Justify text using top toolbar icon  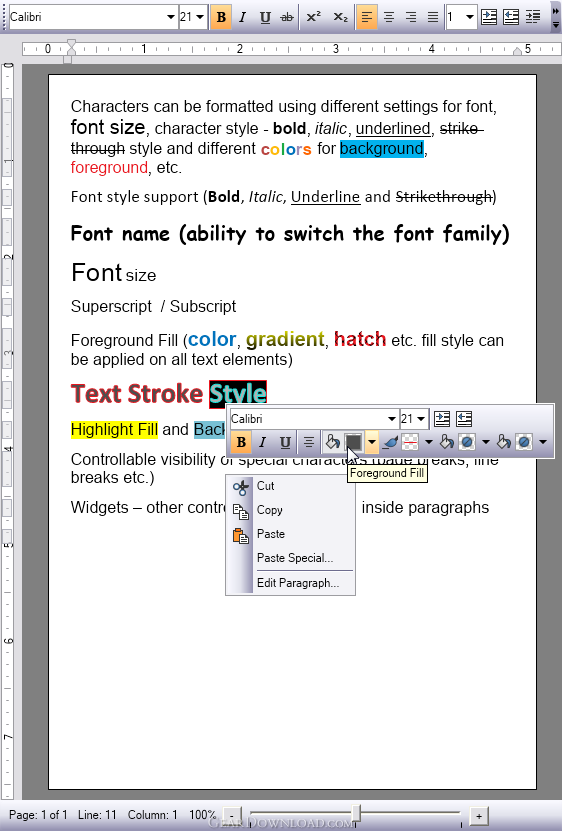tap(433, 17)
